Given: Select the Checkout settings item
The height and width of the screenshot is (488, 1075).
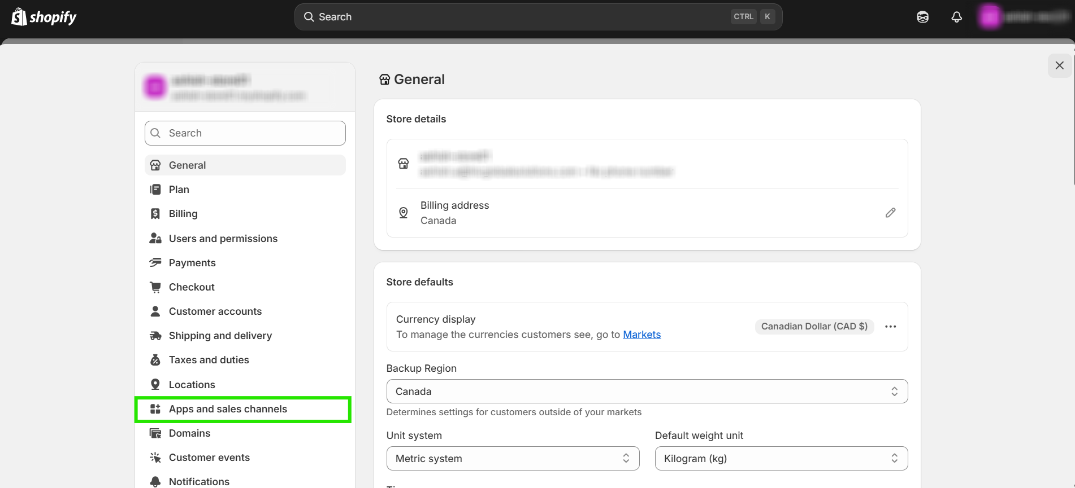Looking at the screenshot, I should (x=191, y=287).
